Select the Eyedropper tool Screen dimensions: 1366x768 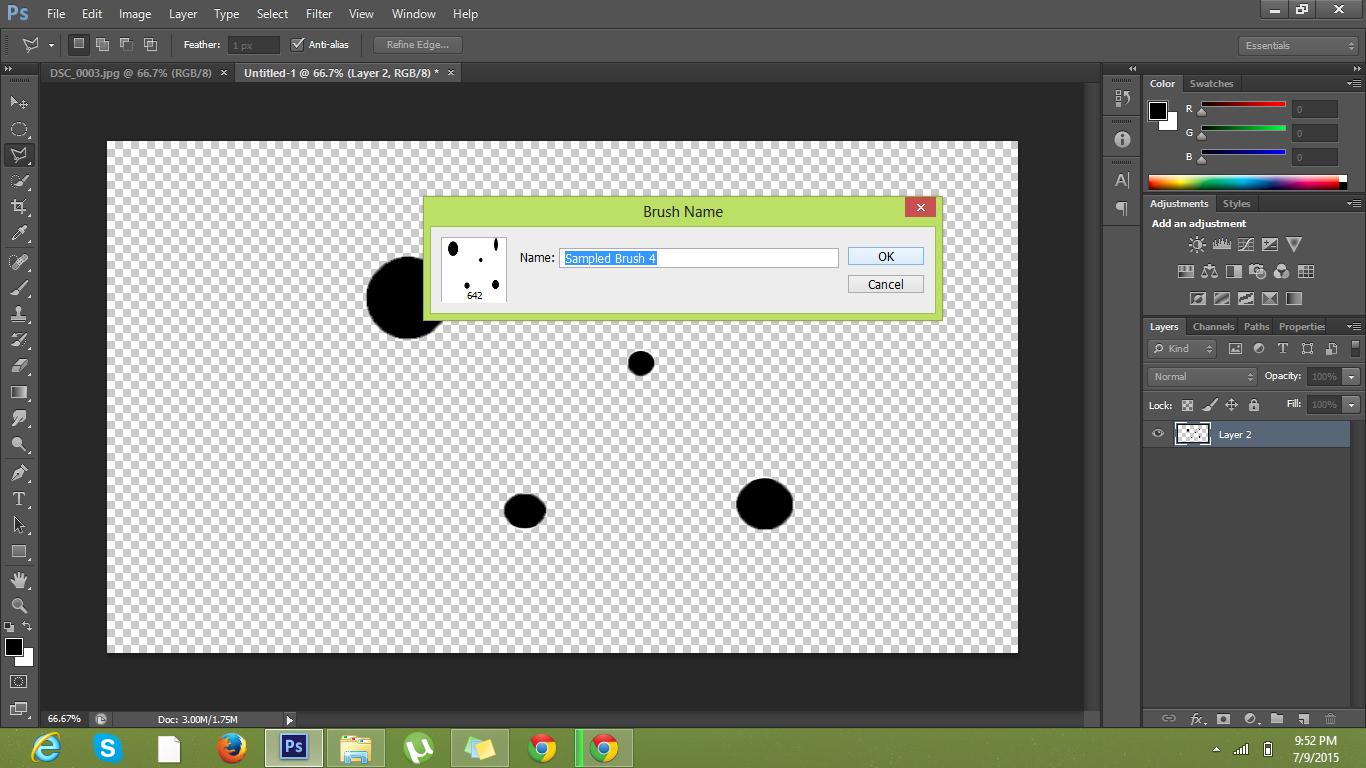pyautogui.click(x=19, y=233)
